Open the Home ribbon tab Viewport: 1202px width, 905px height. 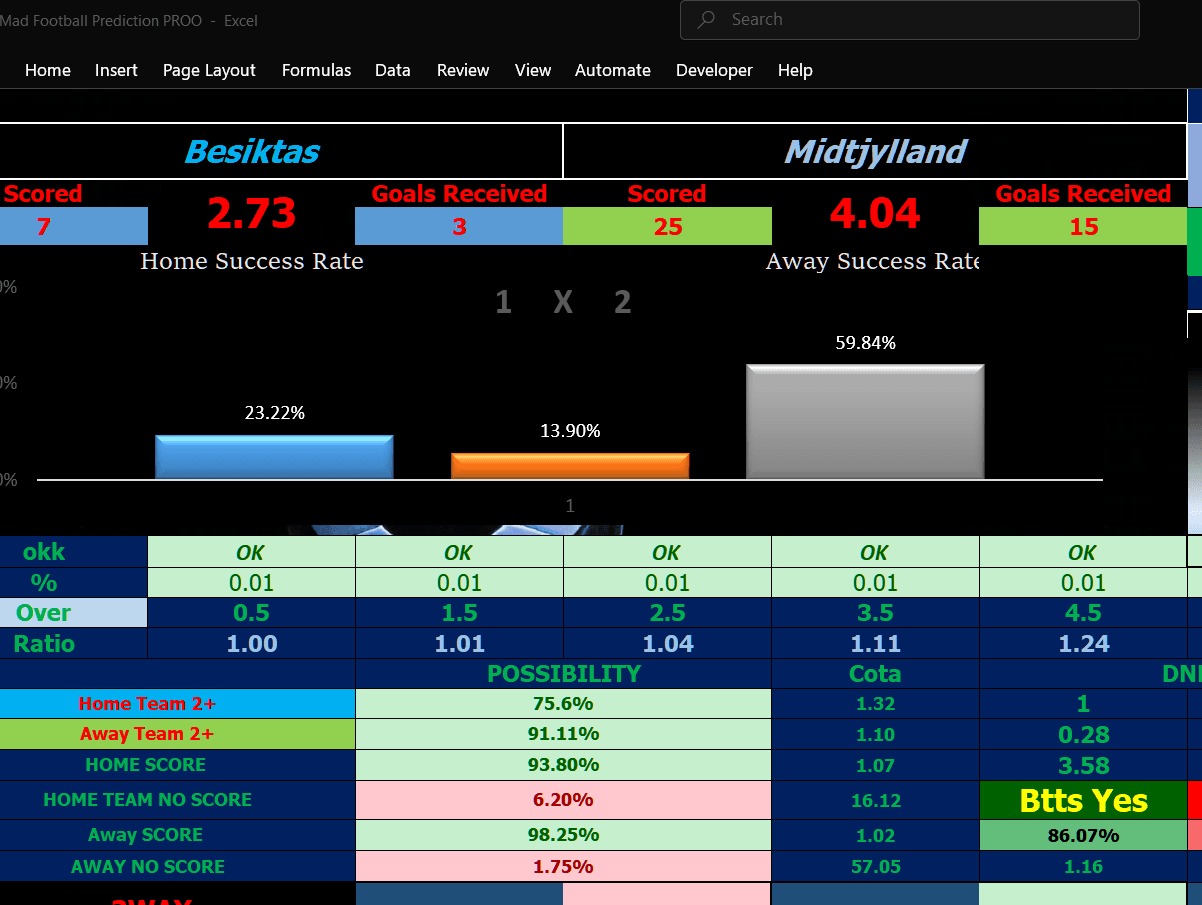point(48,70)
